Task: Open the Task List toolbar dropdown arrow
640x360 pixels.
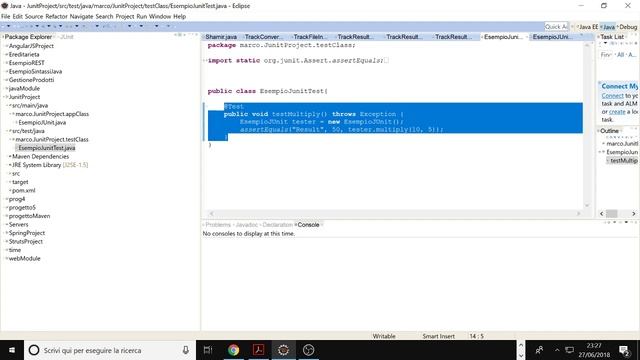Action: pos(606,44)
